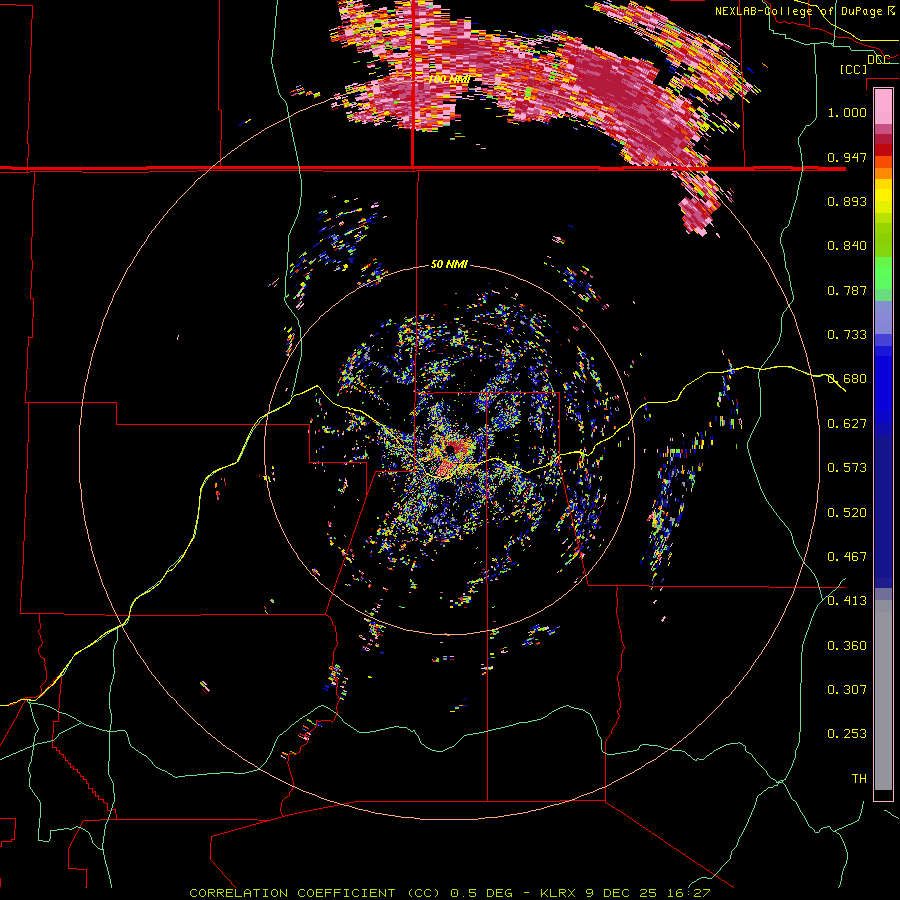Click the 50 NMI range ring label
Image resolution: width=900 pixels, height=900 pixels.
pos(449,265)
